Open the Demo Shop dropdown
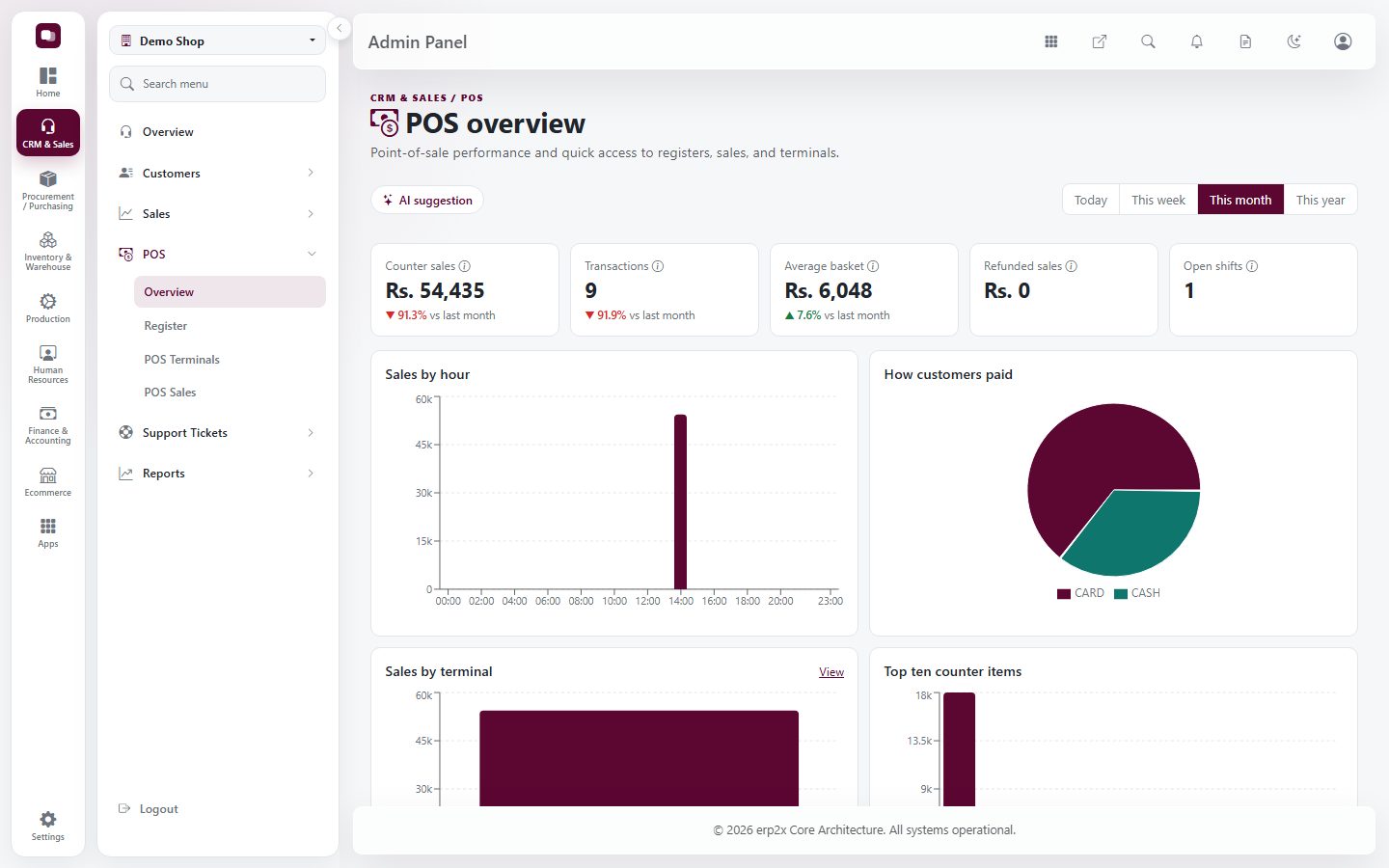Screen dimensions: 1389x868 click(217, 41)
